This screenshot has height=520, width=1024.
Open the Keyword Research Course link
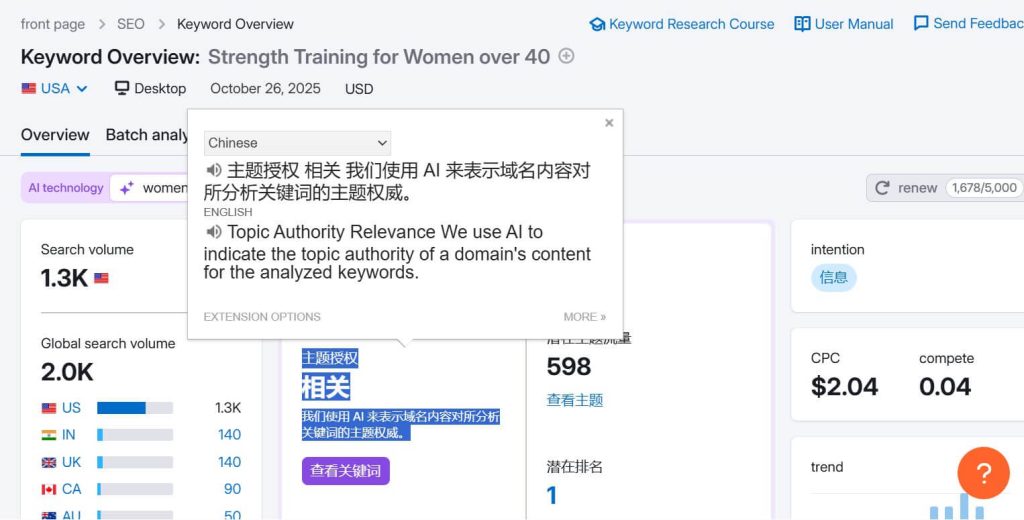pos(681,24)
